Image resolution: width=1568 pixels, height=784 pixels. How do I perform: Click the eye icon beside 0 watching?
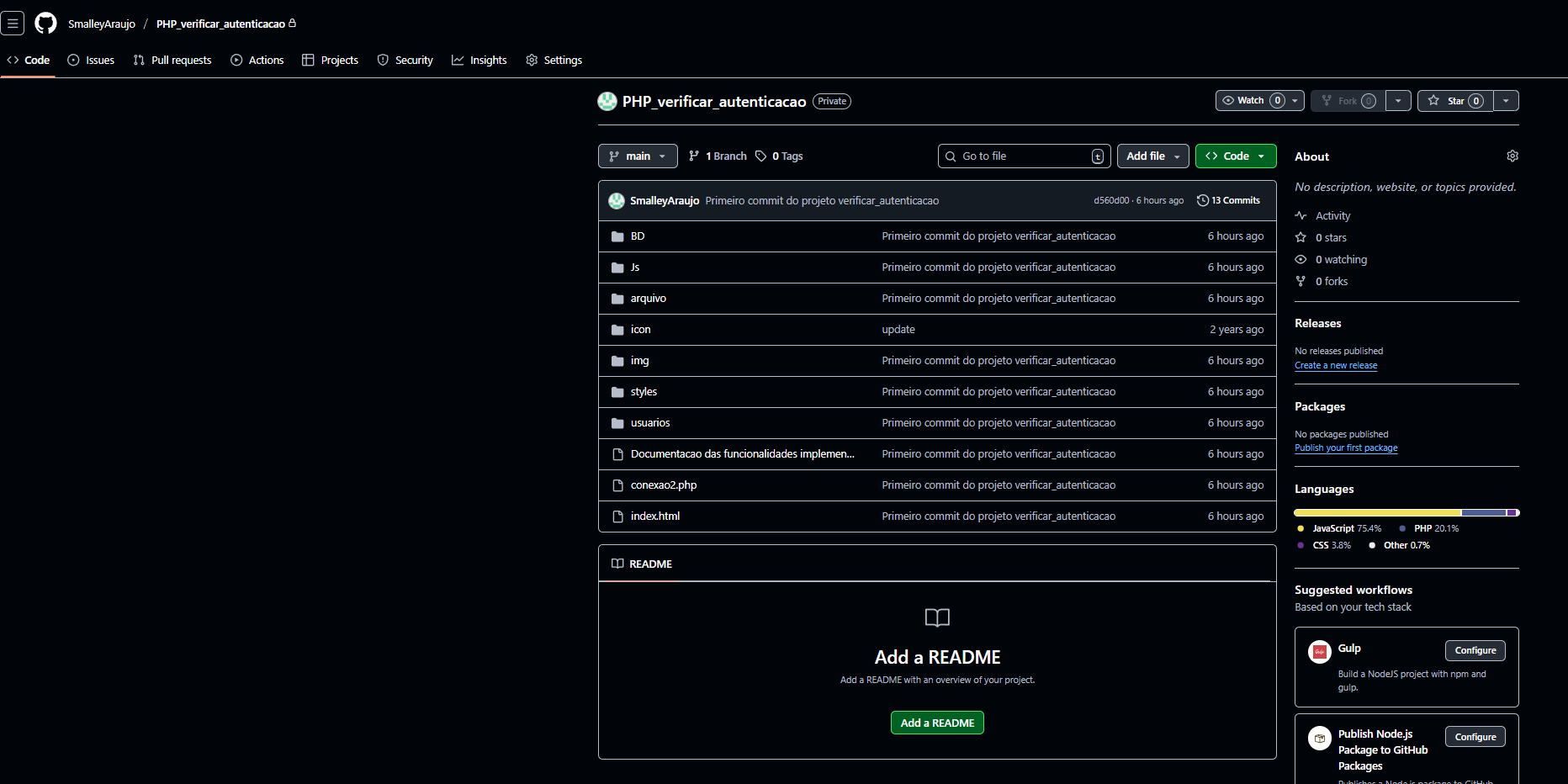tap(1300, 260)
